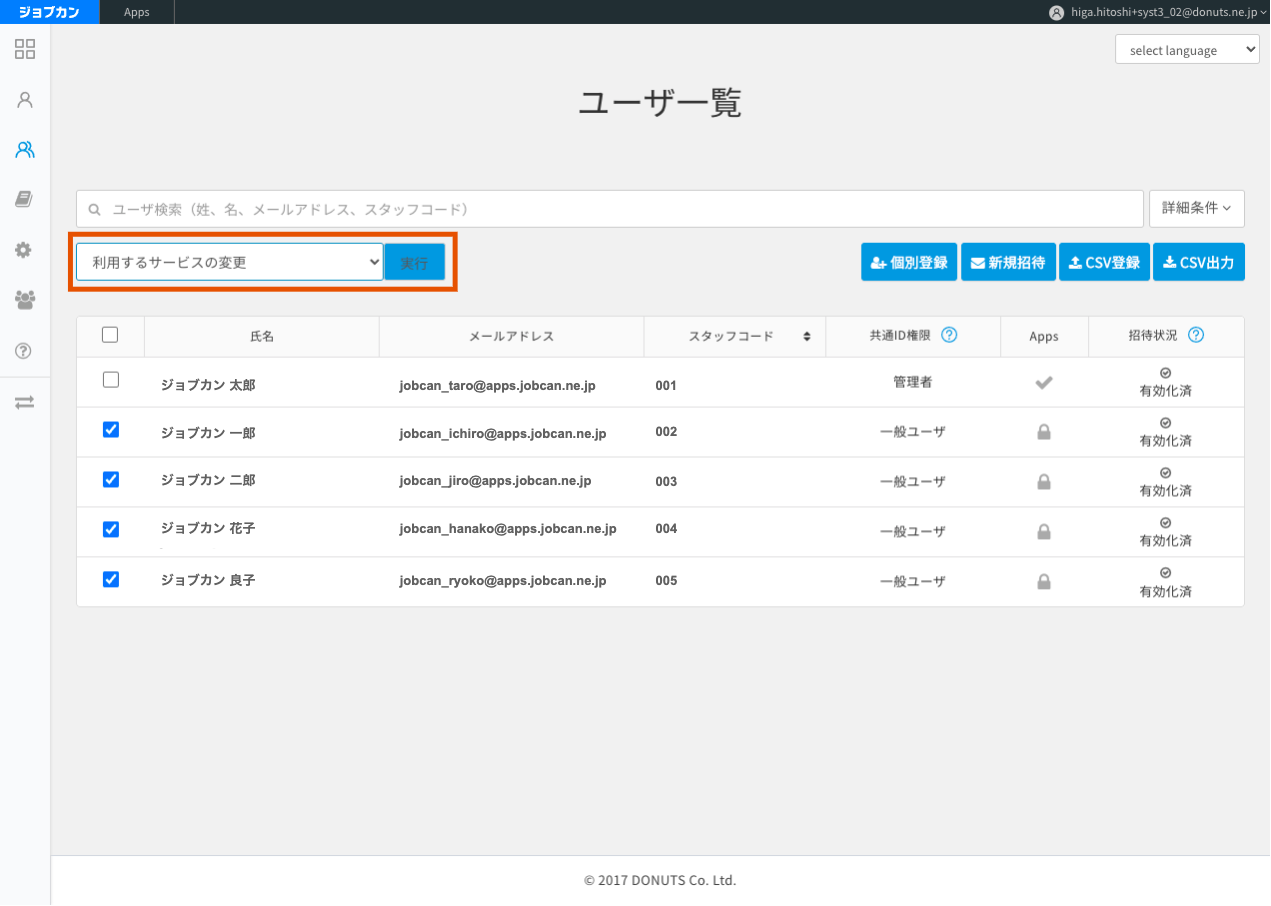The image size is (1271, 906).
Task: Uncheck the box for ジョブカン 花子
Action: (x=111, y=529)
